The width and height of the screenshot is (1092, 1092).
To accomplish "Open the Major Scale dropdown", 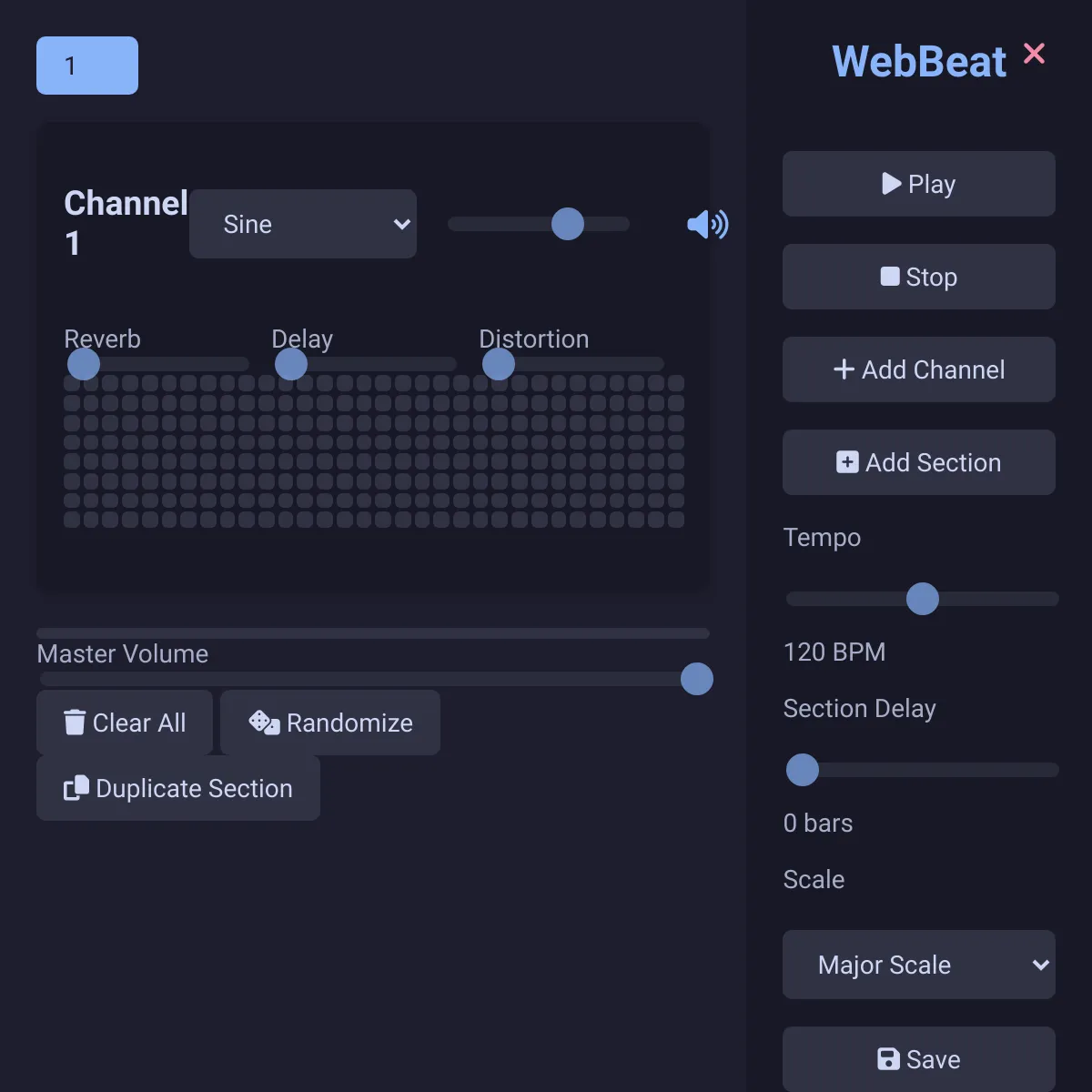I will [919, 965].
